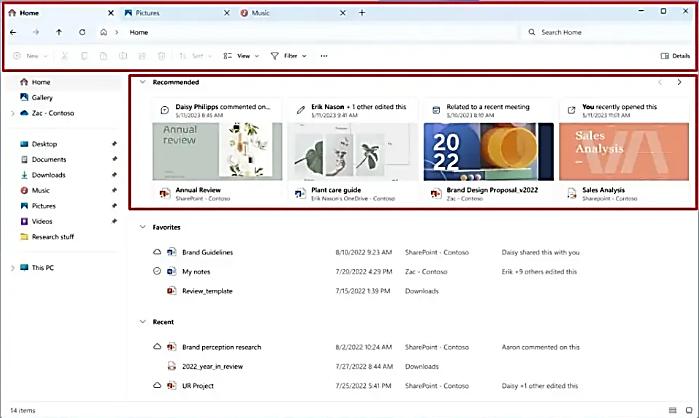Click the Refresh icon in navigation bar
Screen dimensions: 699x418
(82, 32)
